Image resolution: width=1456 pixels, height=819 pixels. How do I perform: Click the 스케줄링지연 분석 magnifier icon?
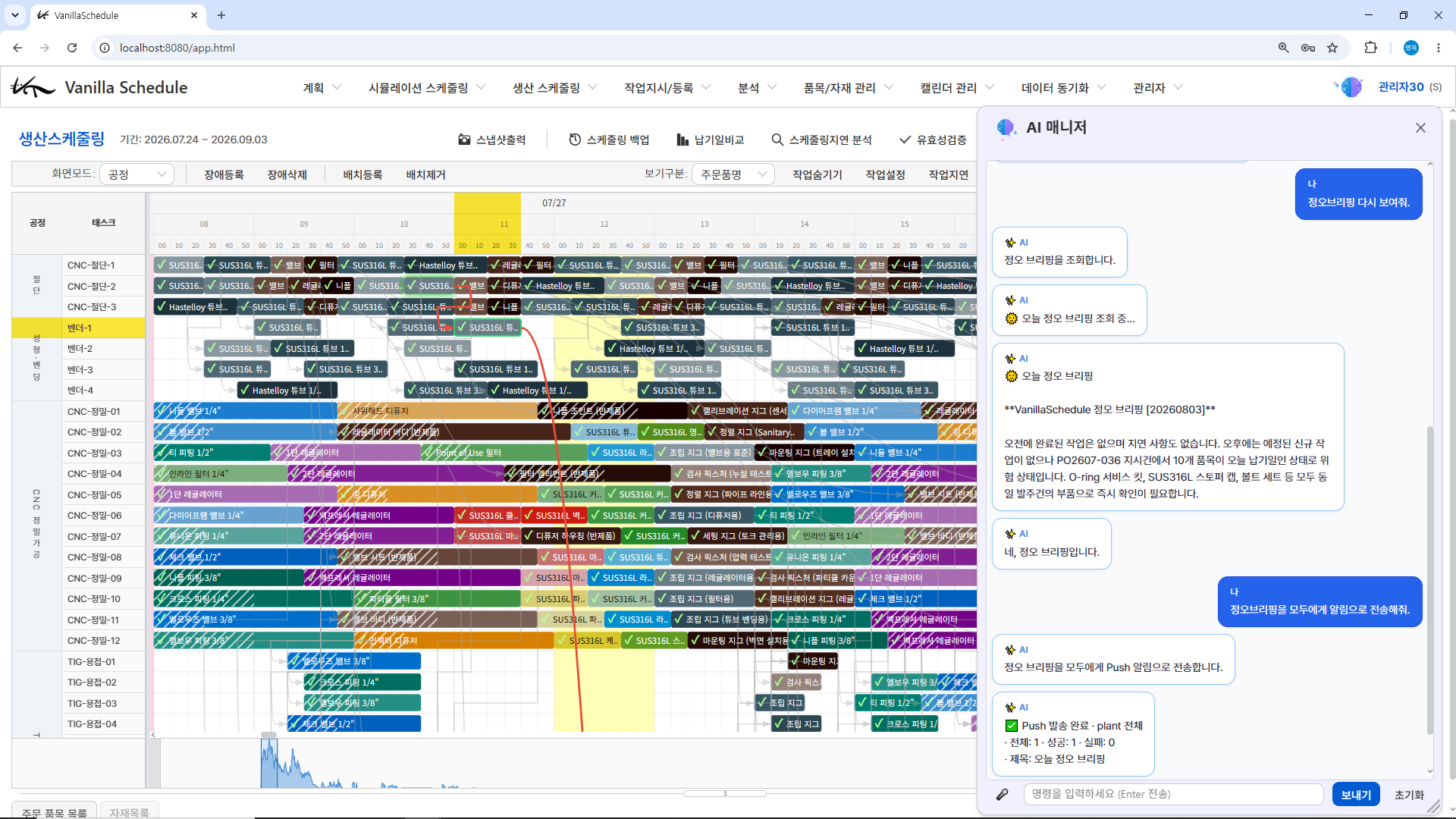pyautogui.click(x=777, y=140)
